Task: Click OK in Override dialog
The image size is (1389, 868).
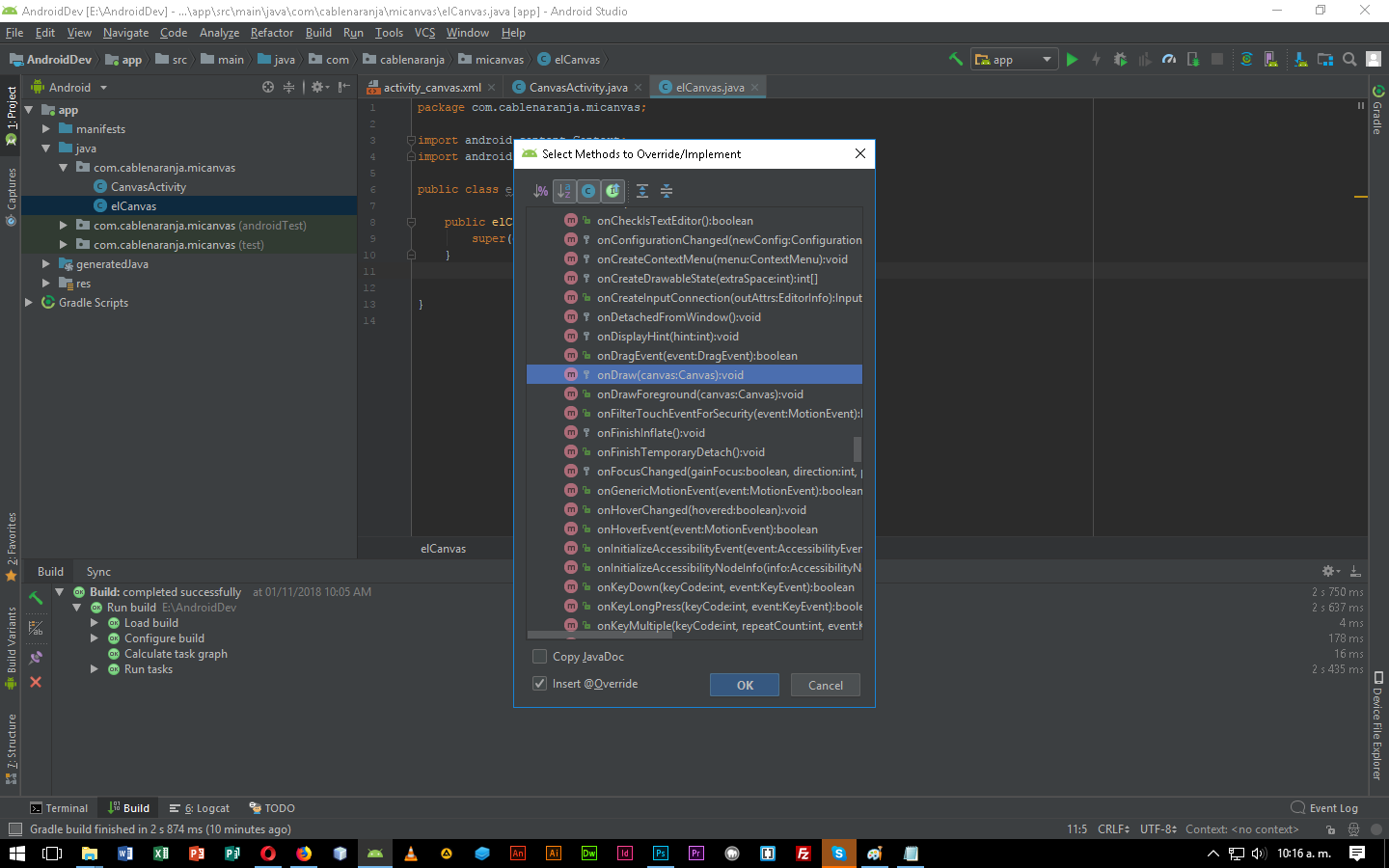Action: [745, 685]
